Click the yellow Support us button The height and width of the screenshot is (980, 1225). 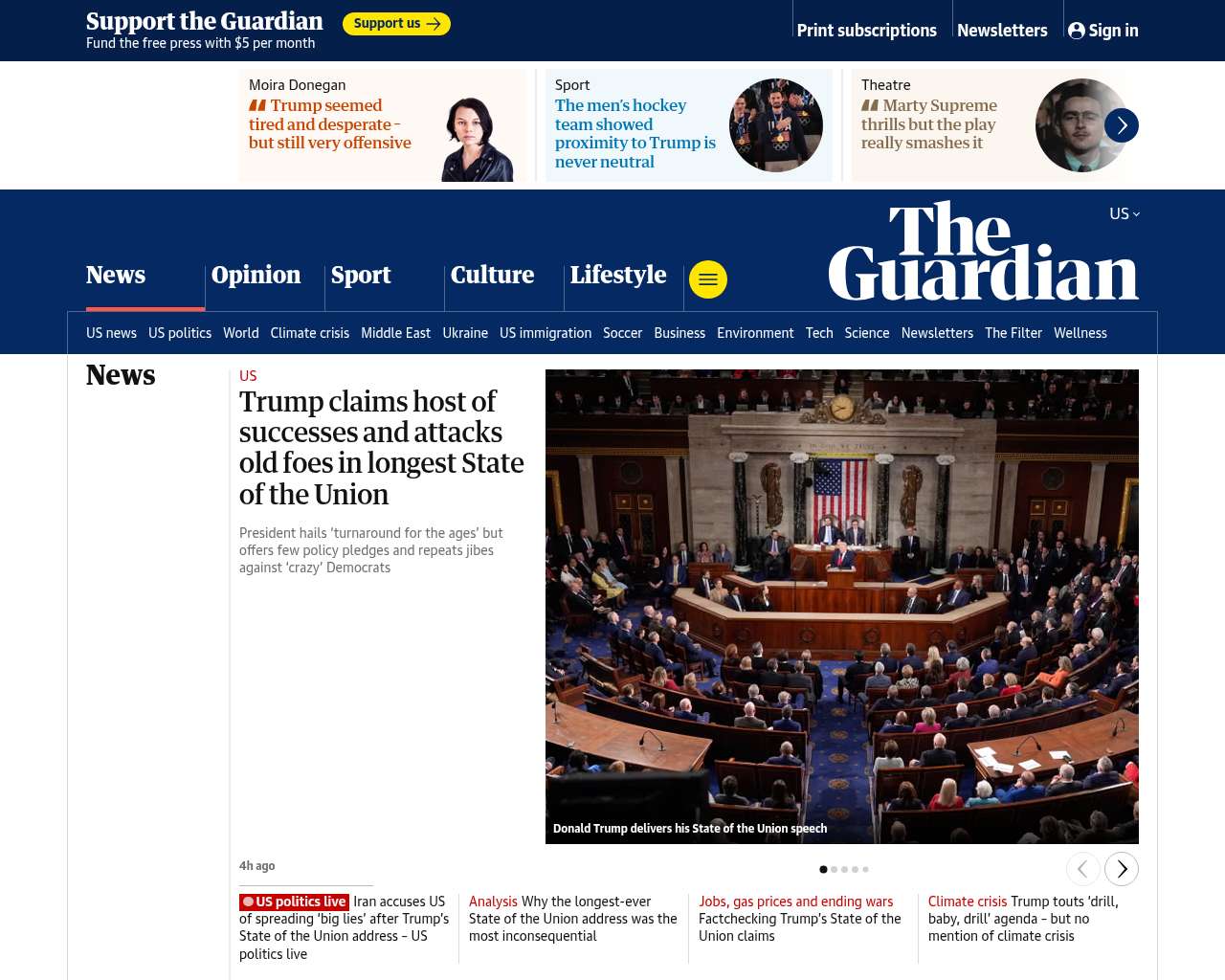click(x=396, y=24)
